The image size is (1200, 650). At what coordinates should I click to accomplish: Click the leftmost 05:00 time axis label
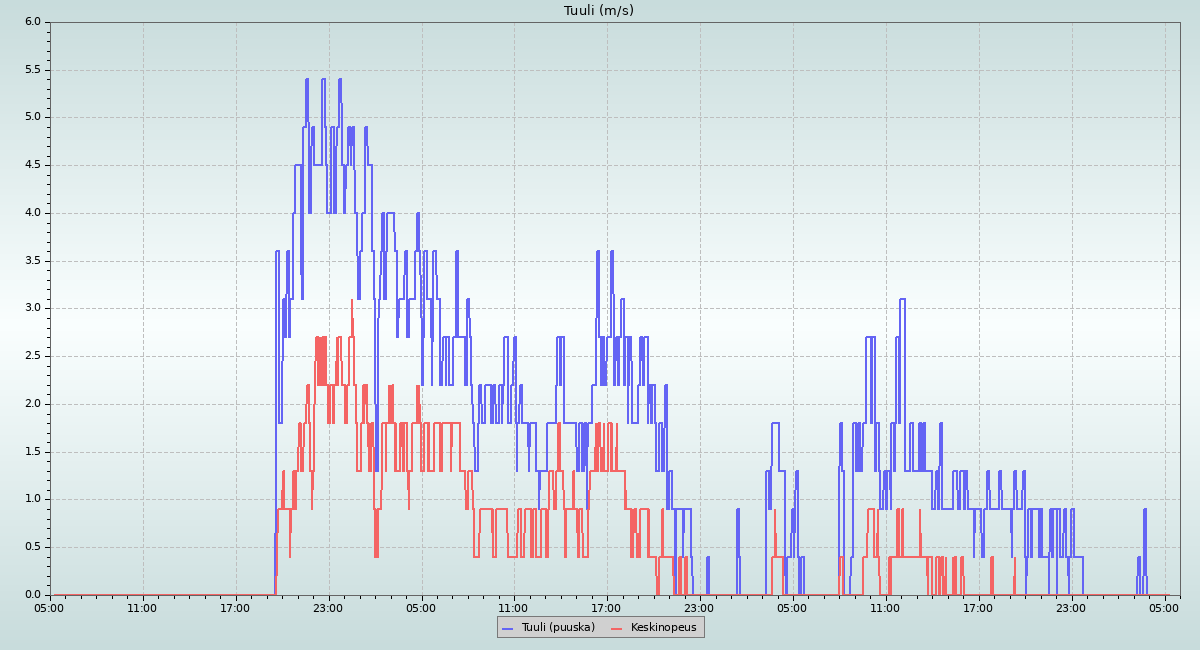pos(50,608)
